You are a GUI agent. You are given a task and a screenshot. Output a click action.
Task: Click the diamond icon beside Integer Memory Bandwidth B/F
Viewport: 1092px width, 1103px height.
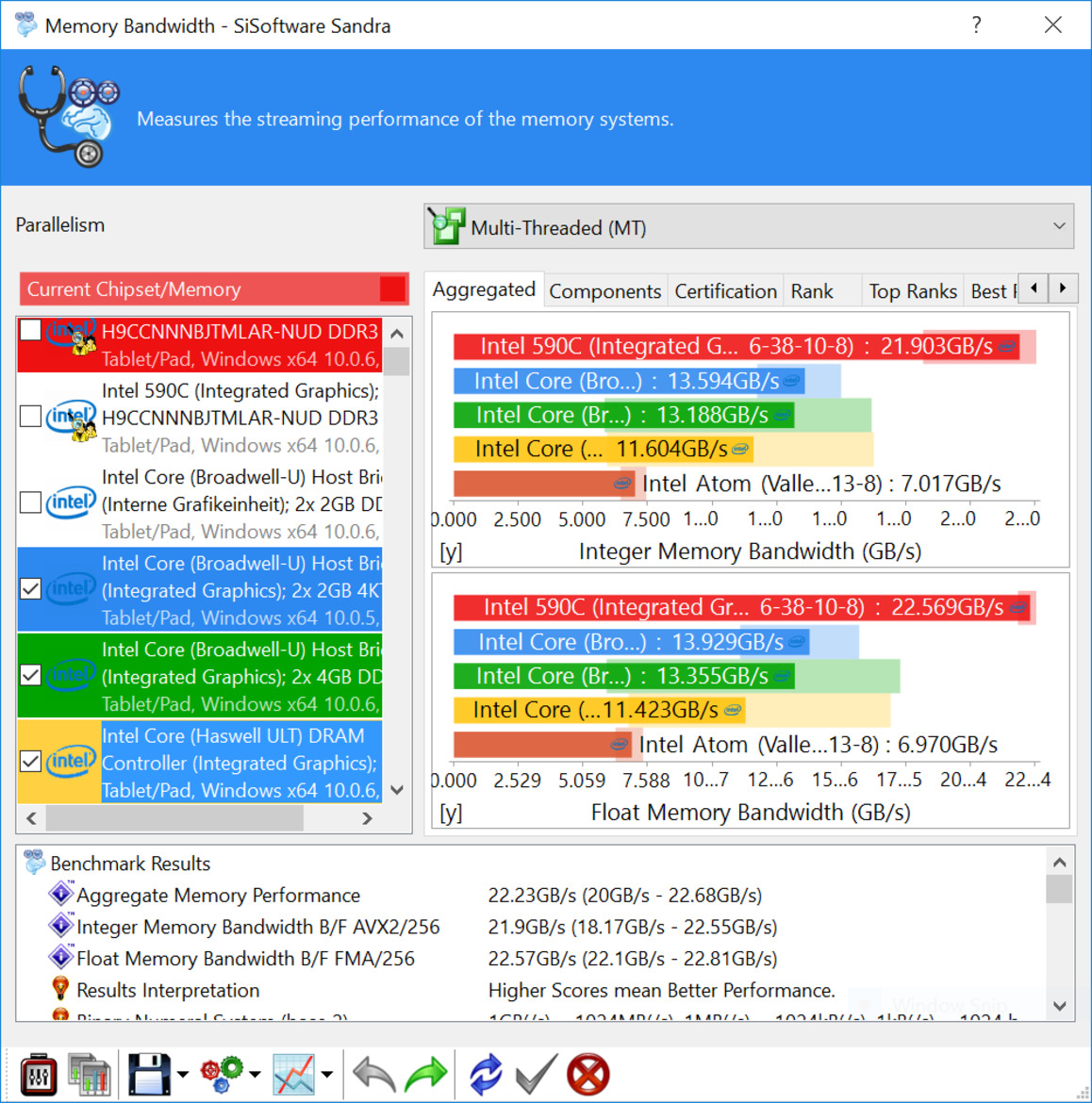coord(61,926)
